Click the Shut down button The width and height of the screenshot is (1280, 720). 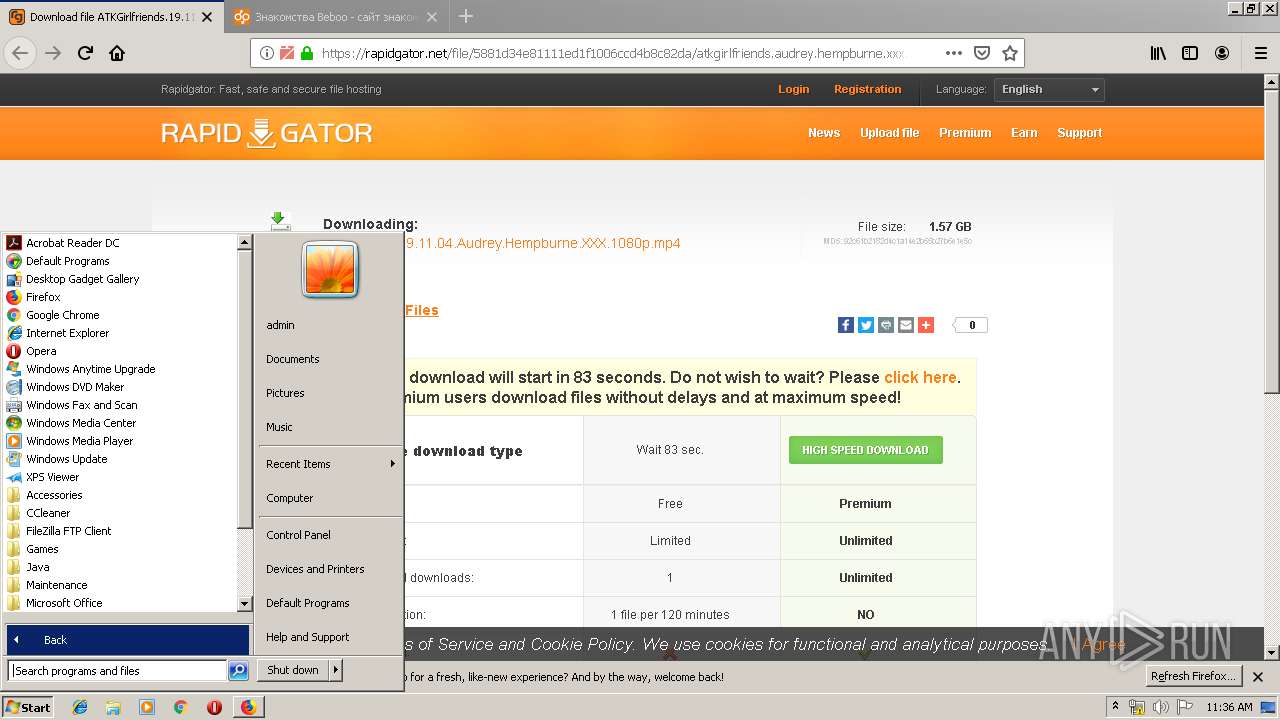pyautogui.click(x=292, y=670)
